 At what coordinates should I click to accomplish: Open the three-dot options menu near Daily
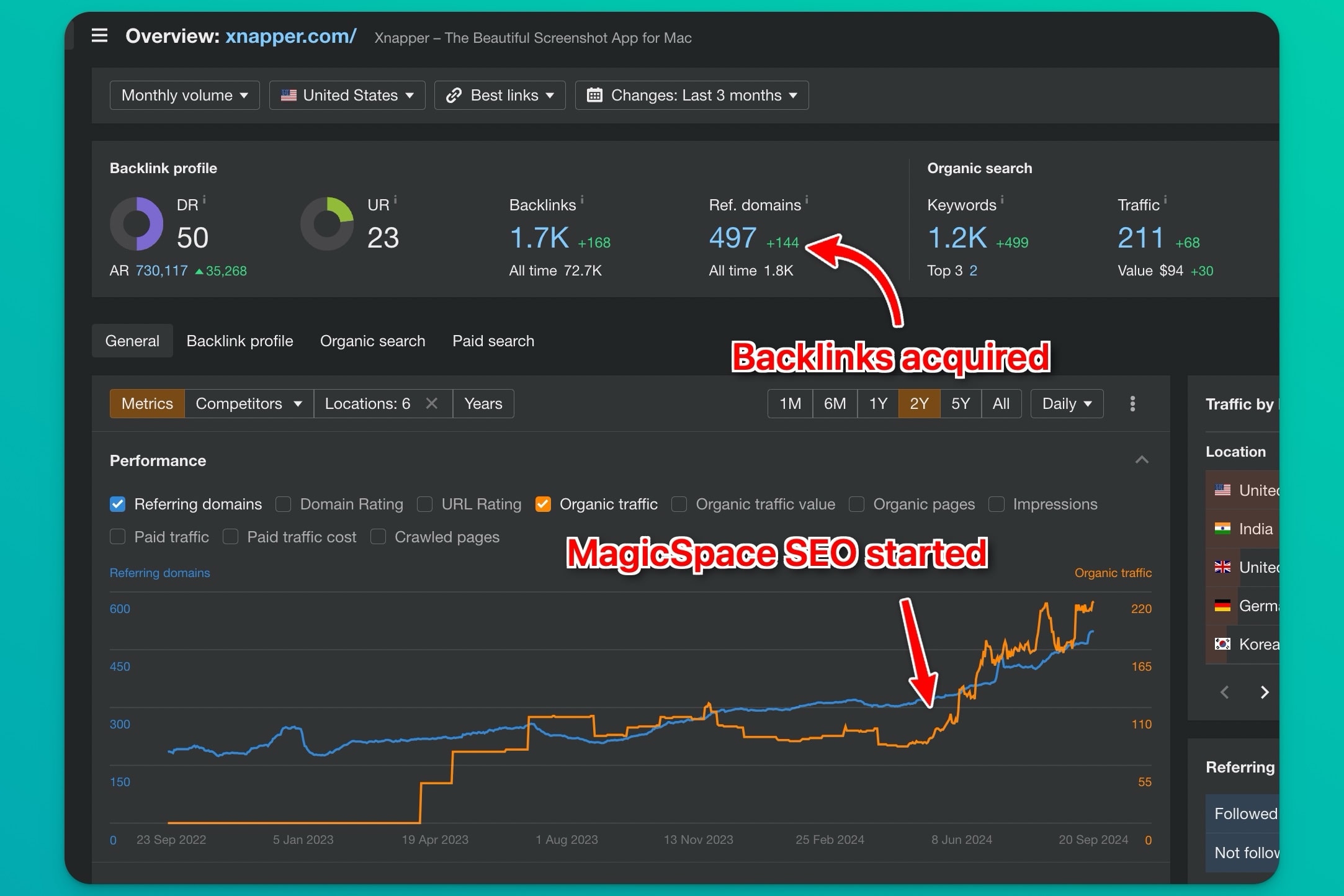pyautogui.click(x=1132, y=403)
